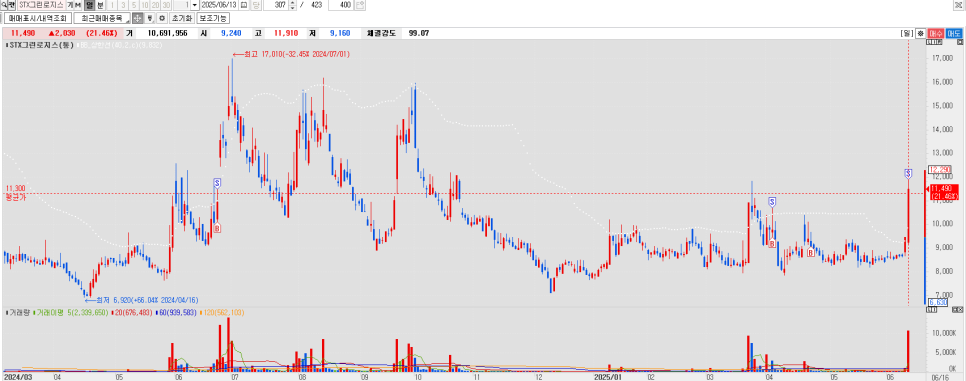Click the blue 매도 sell button
Image resolution: width=966 pixels, height=381 pixels.
coord(954,33)
